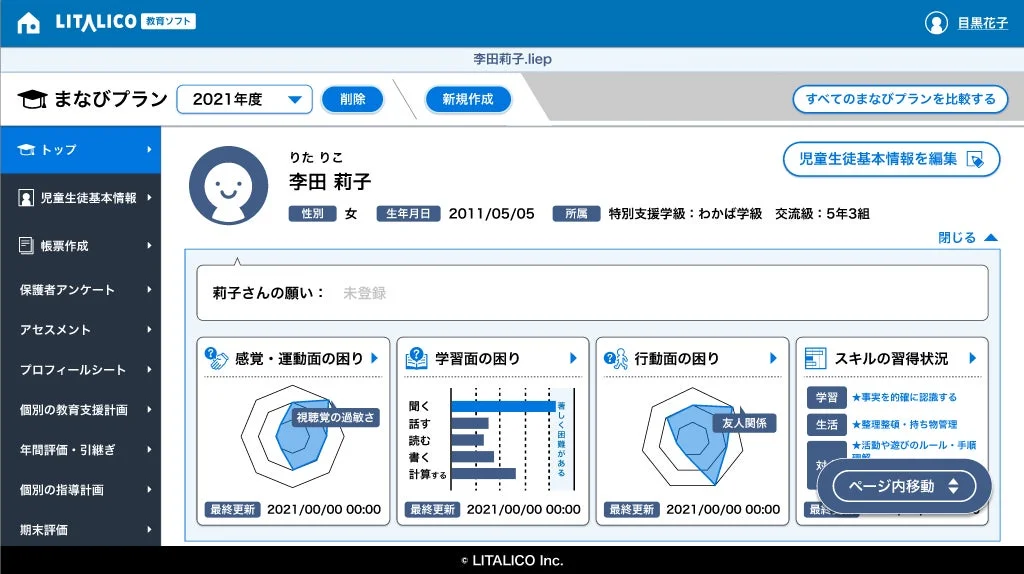Click the ページ内移動 floating button
The width and height of the screenshot is (1024, 574).
(904, 486)
